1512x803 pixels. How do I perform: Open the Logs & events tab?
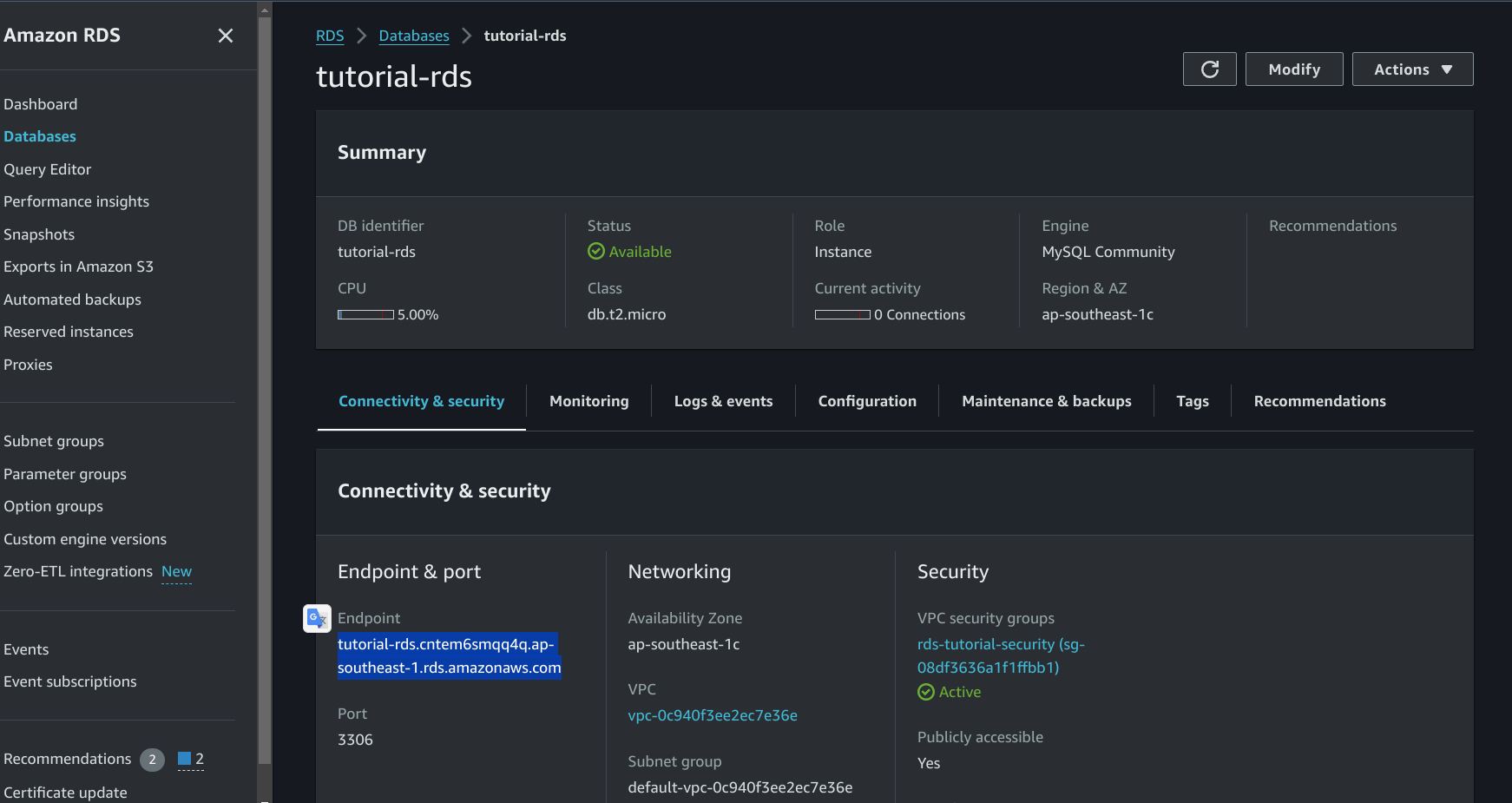click(x=723, y=401)
